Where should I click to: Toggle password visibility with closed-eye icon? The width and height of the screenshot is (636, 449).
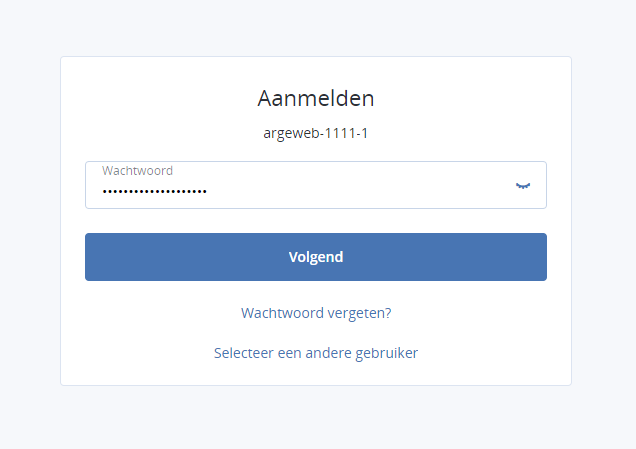coord(523,186)
